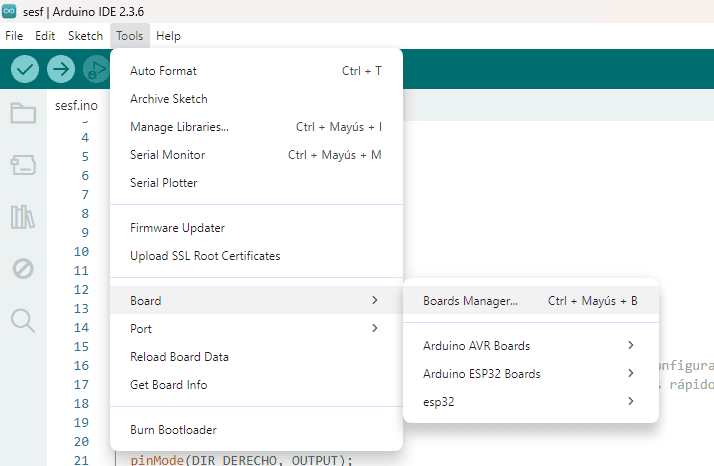Click the Arduino IDE title bar logo

pyautogui.click(x=9, y=11)
